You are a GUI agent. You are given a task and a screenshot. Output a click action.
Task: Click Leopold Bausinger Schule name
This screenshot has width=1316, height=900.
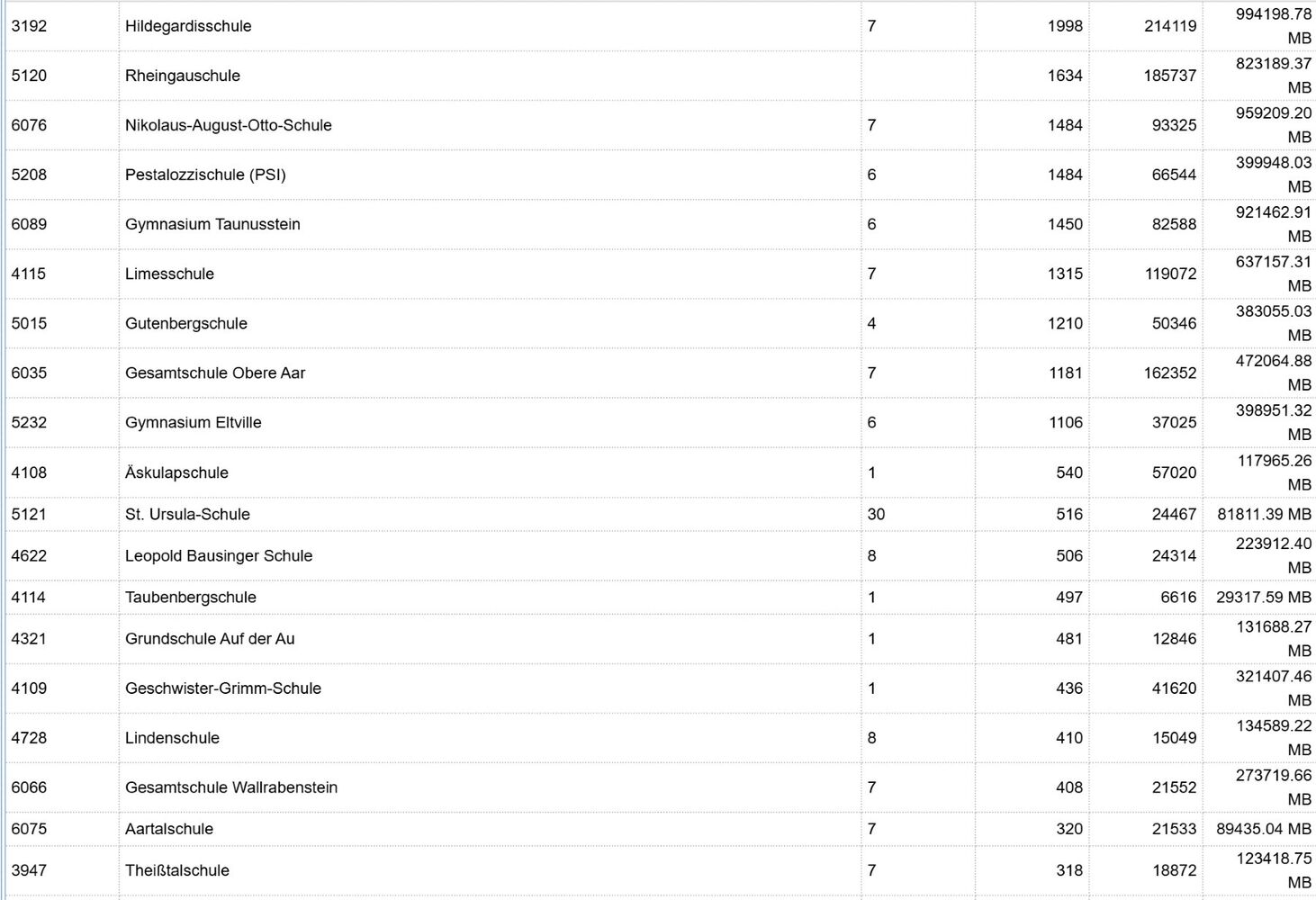(219, 555)
